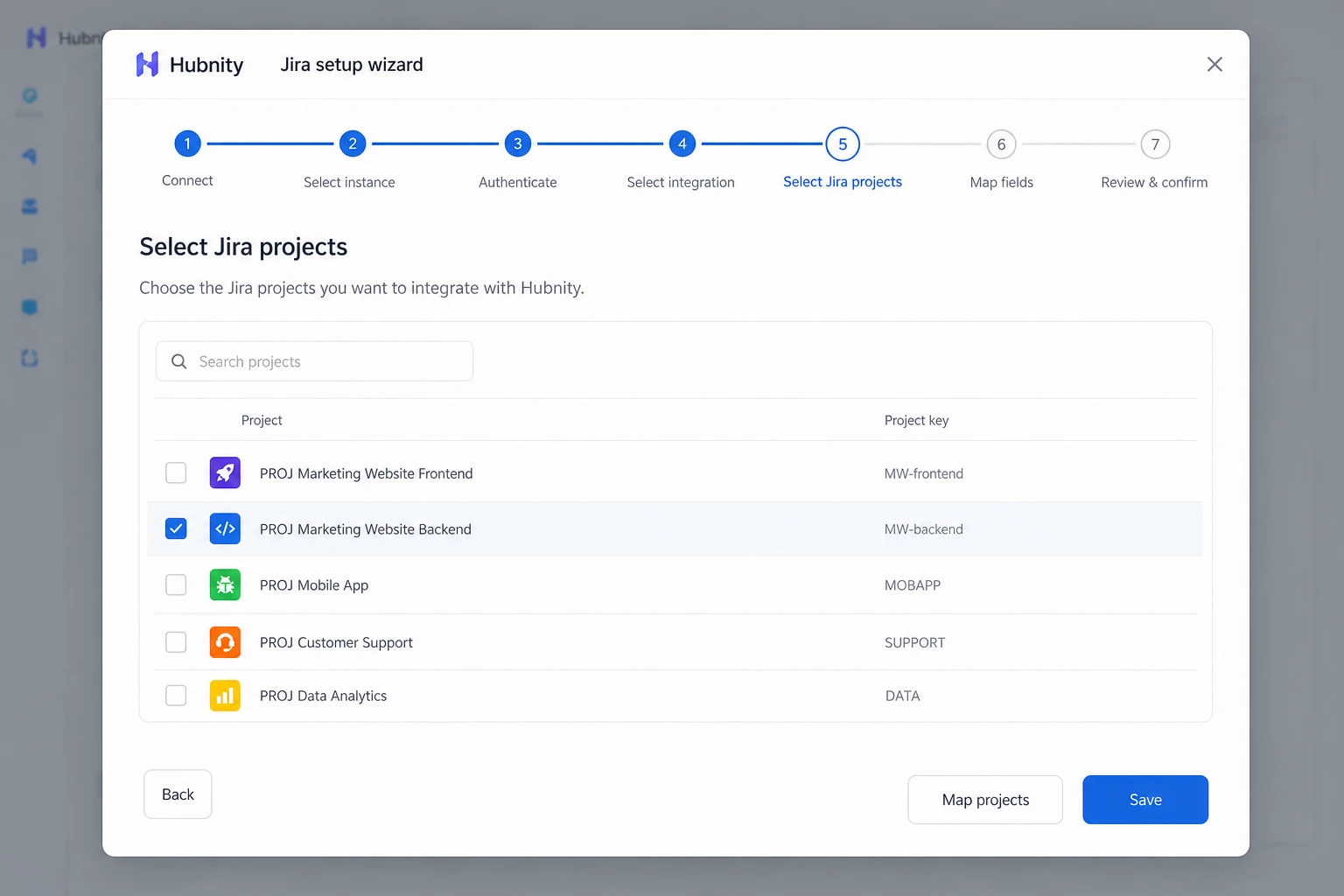
Task: Select PROJ Marketing Website Frontend row name
Action: pos(366,473)
